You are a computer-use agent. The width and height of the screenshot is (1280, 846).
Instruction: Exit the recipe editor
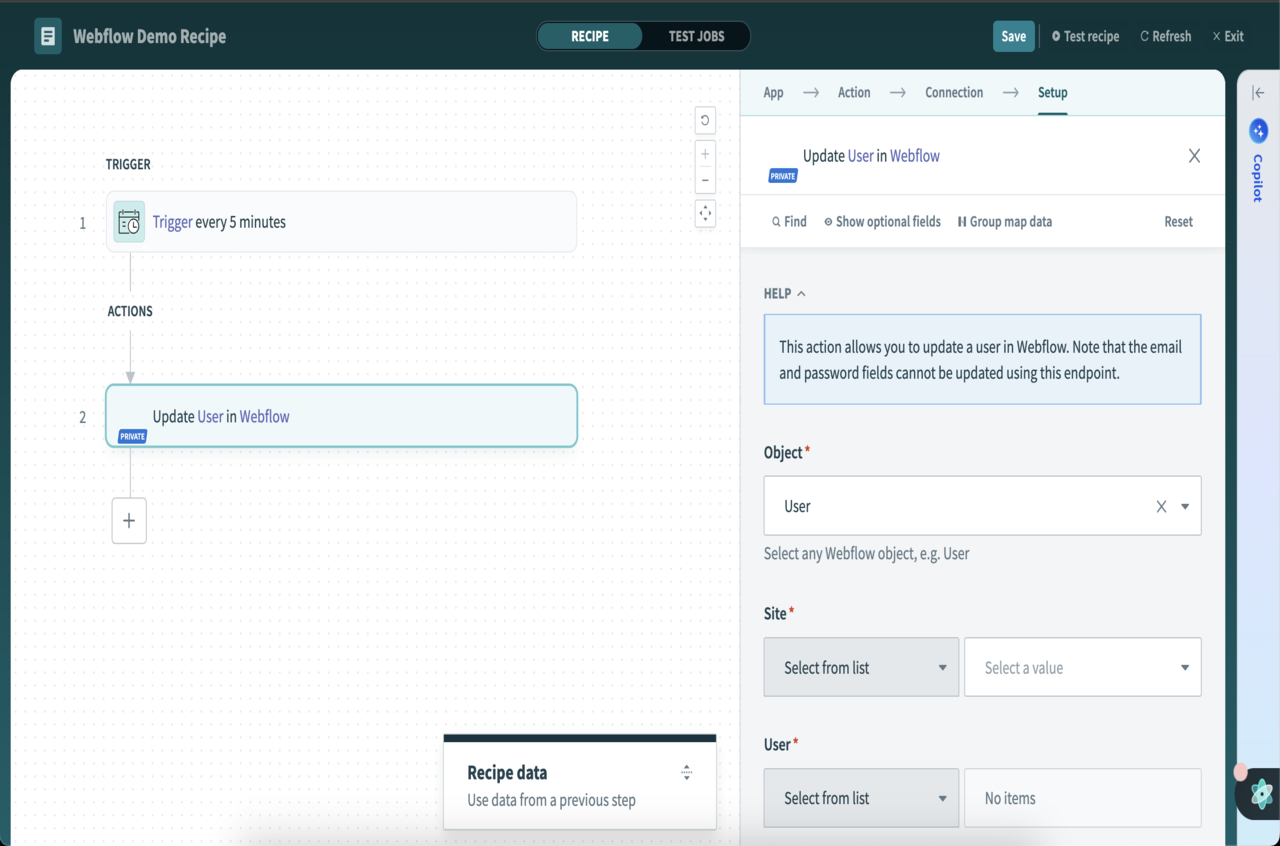[1228, 36]
